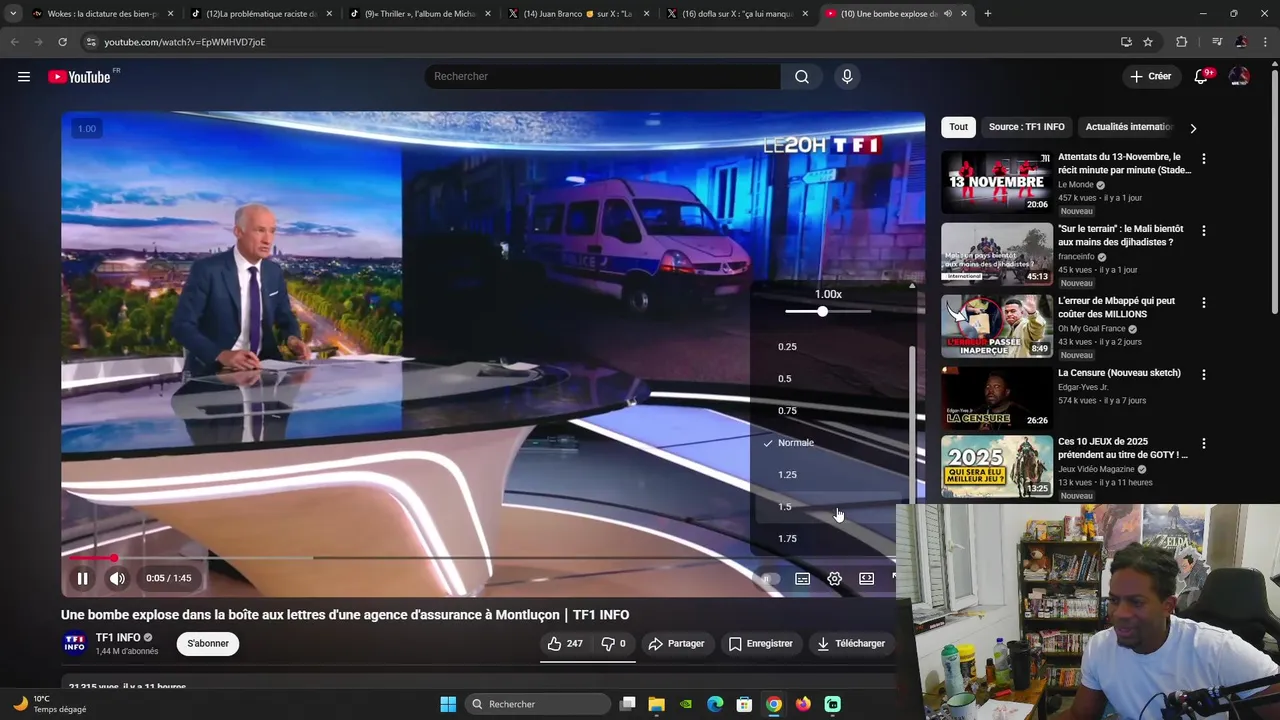The height and width of the screenshot is (720, 1280).
Task: Open Windows Start menu
Action: click(x=448, y=704)
